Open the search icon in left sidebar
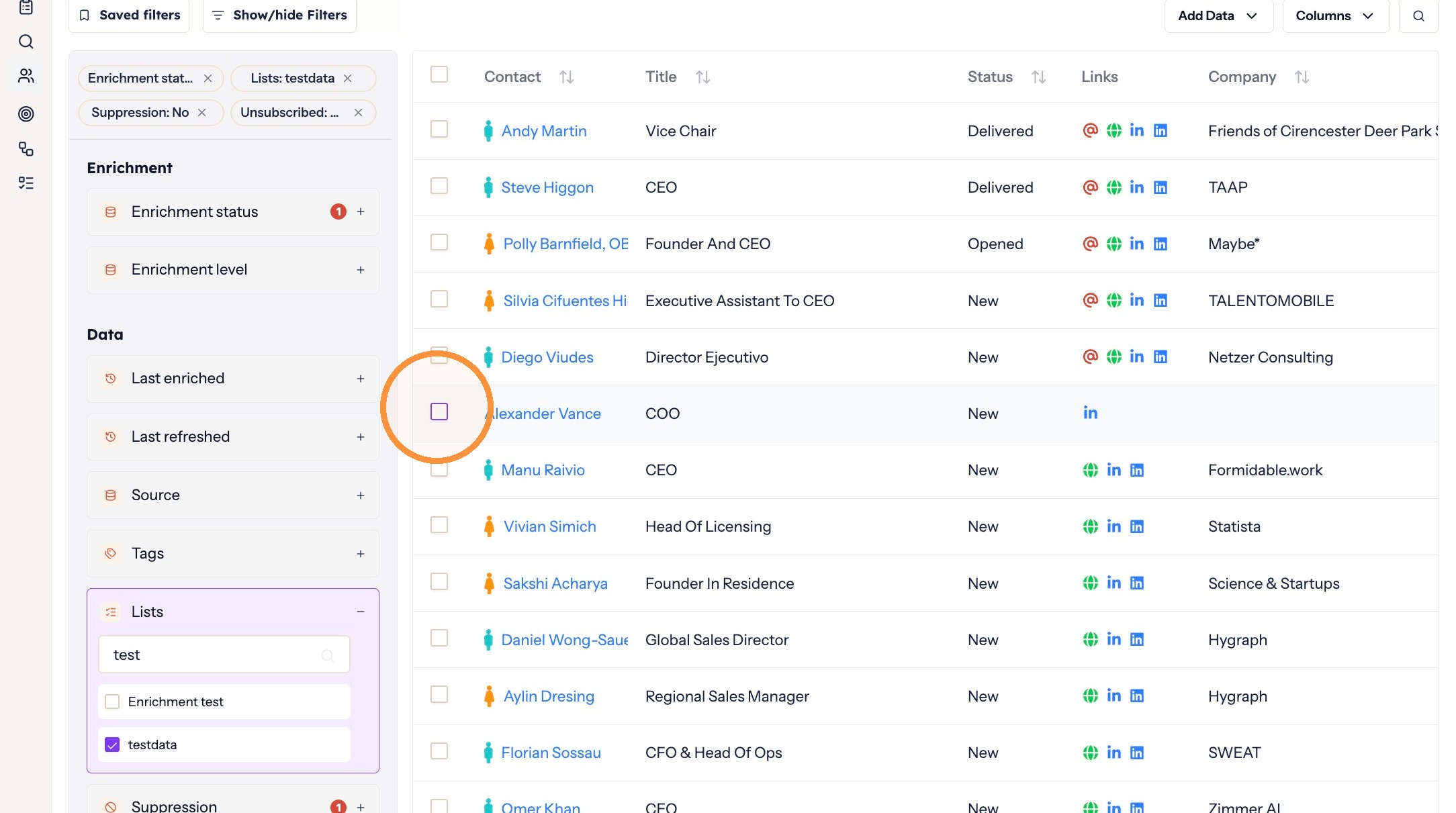1456x813 pixels. 26,42
